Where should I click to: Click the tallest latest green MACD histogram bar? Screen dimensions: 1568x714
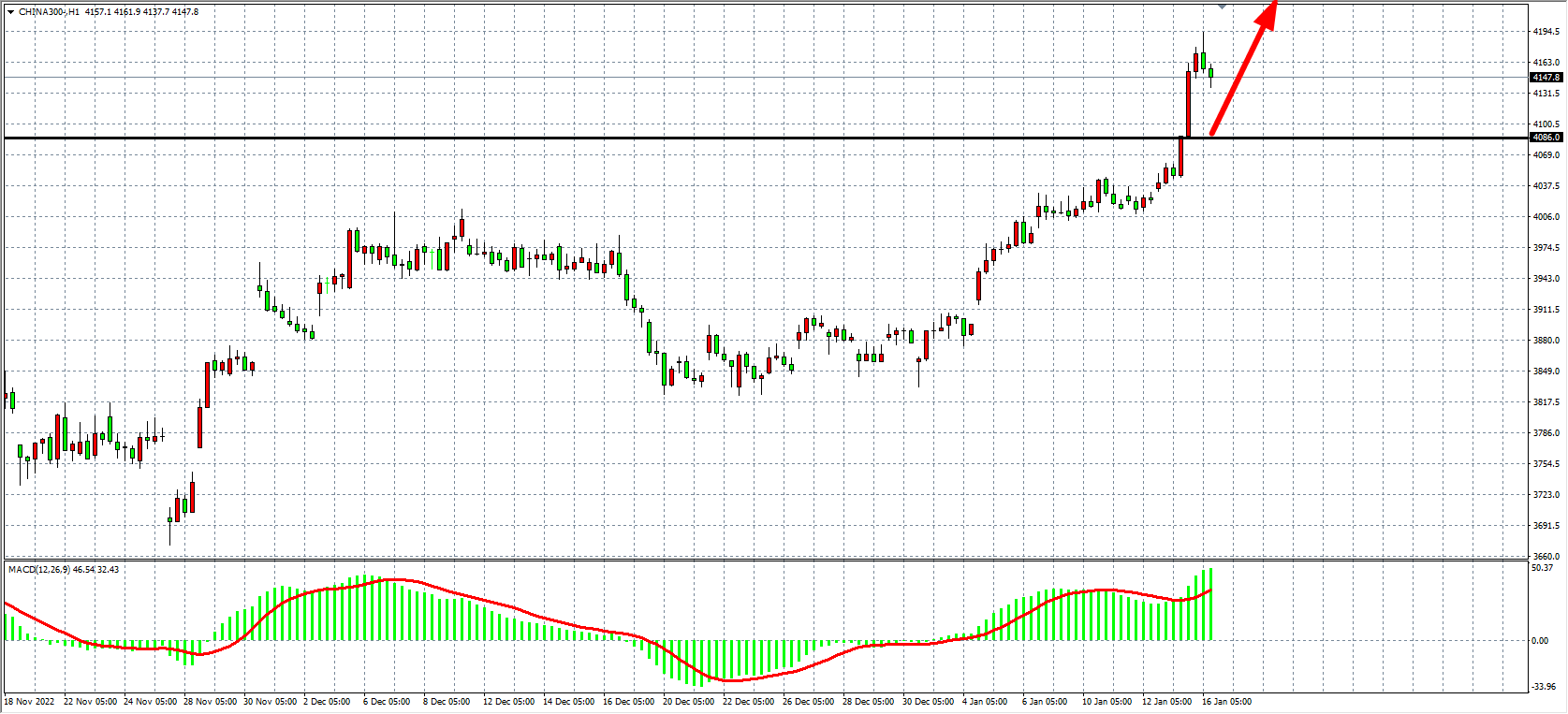(1210, 604)
